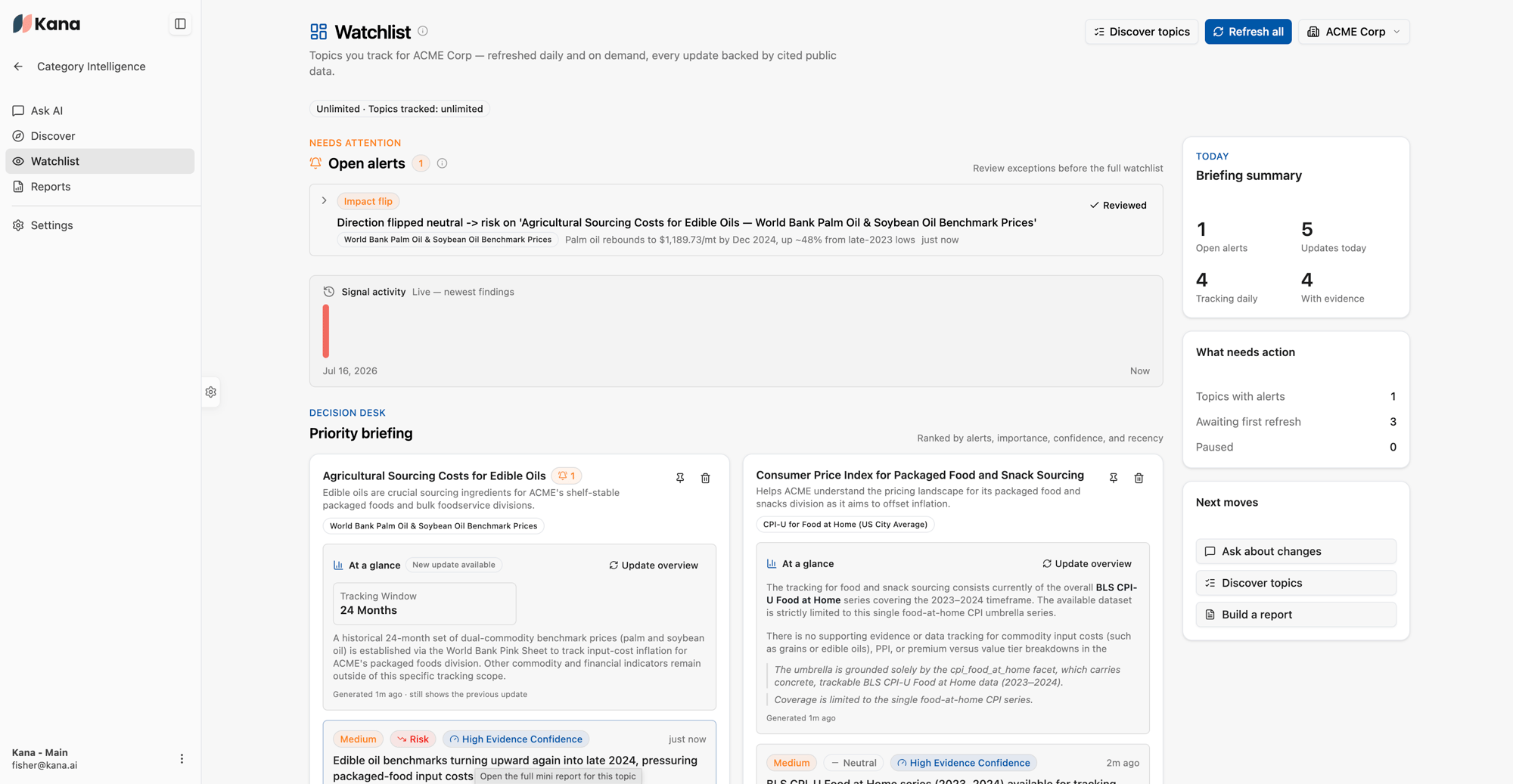Open the user account options menu
1513x784 pixels.
point(182,758)
